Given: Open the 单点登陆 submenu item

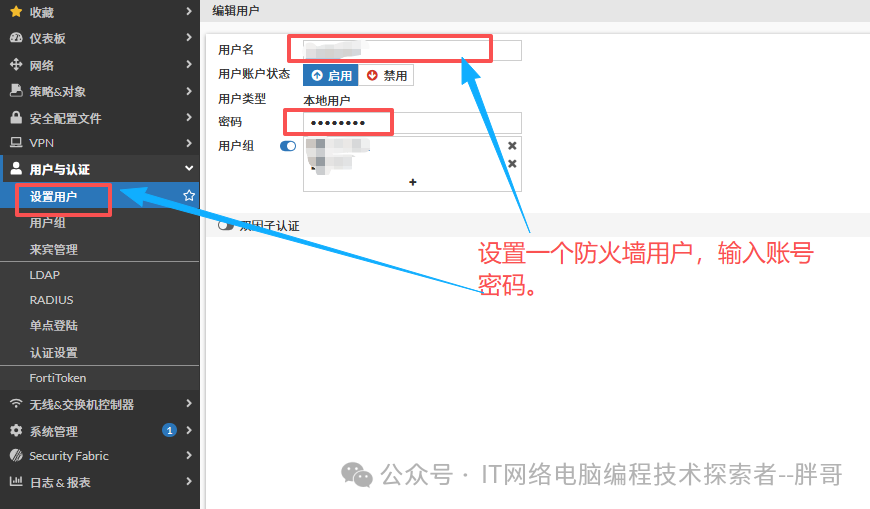Looking at the screenshot, I should tap(54, 325).
